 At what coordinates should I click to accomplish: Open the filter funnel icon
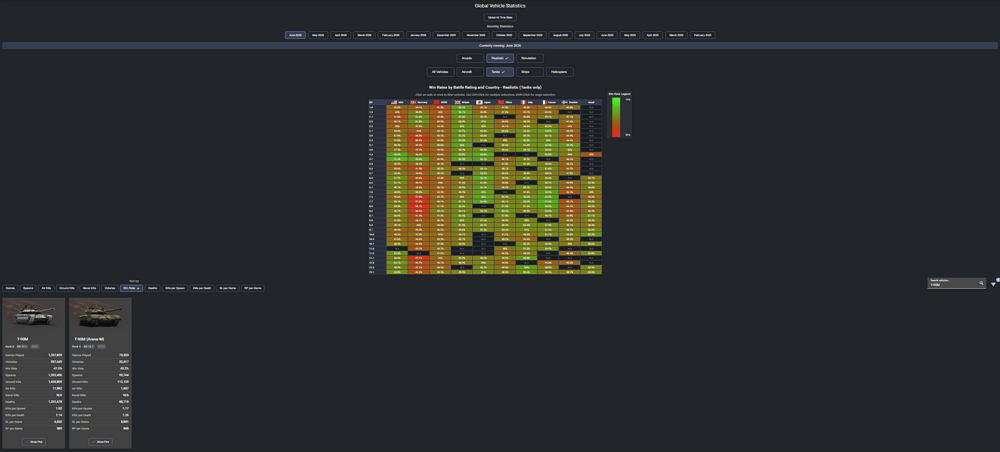(993, 284)
